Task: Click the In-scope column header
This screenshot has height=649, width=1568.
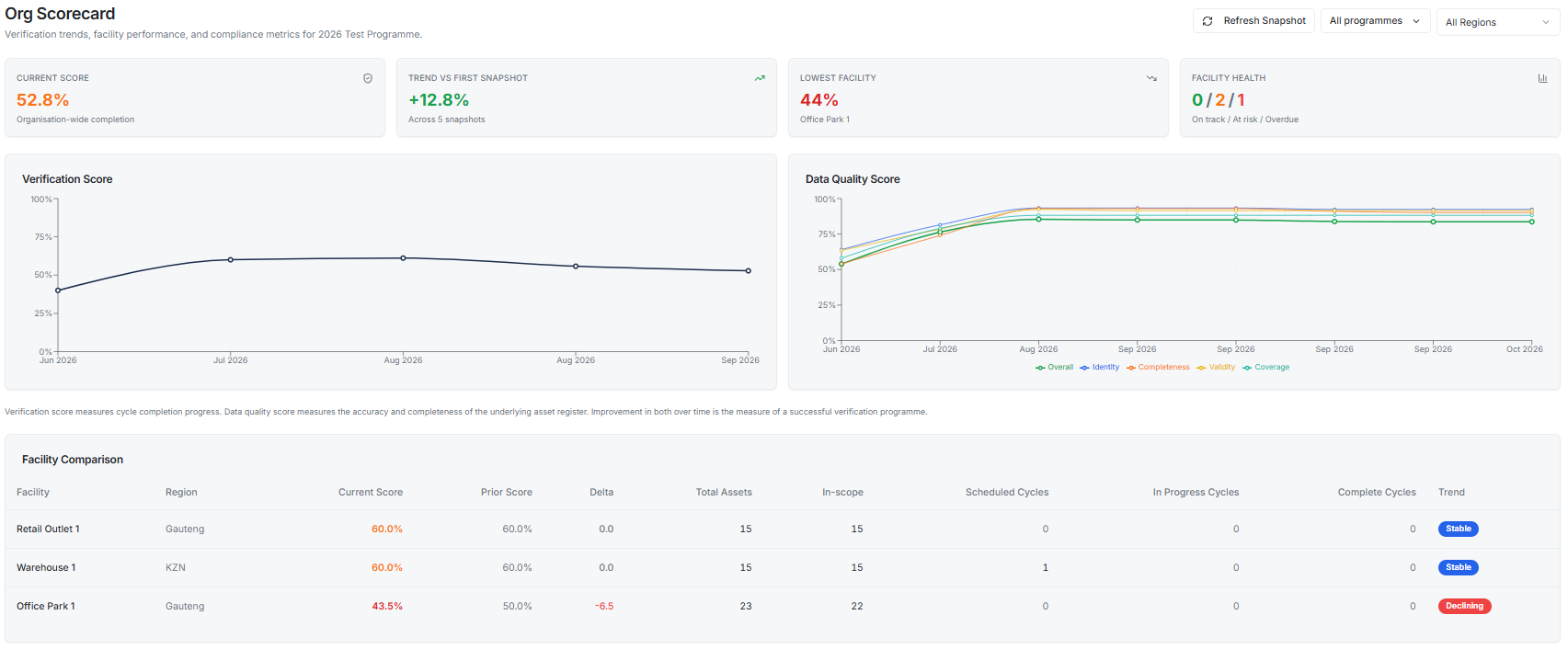Action: [x=842, y=493]
